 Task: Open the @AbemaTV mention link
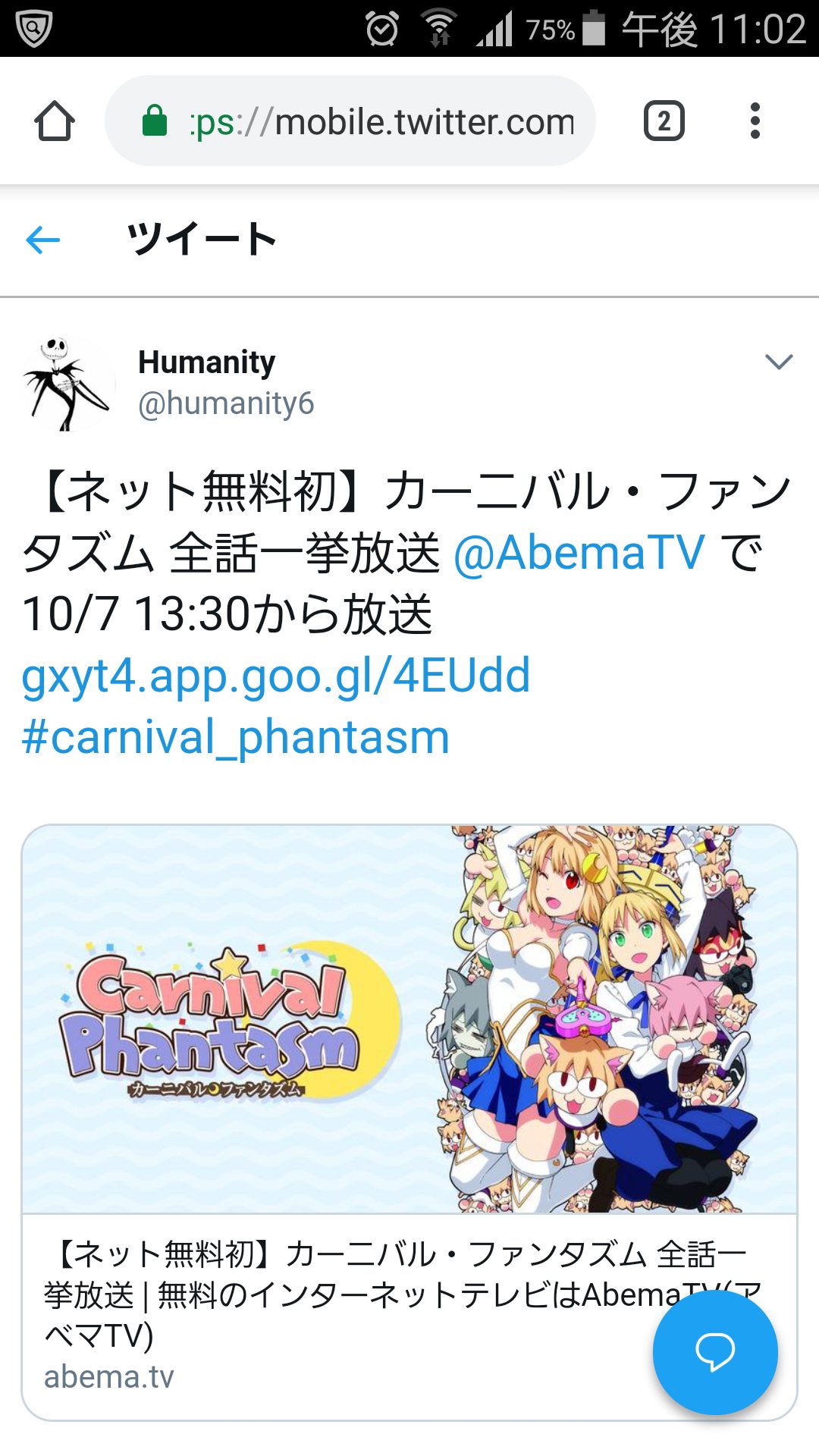579,552
